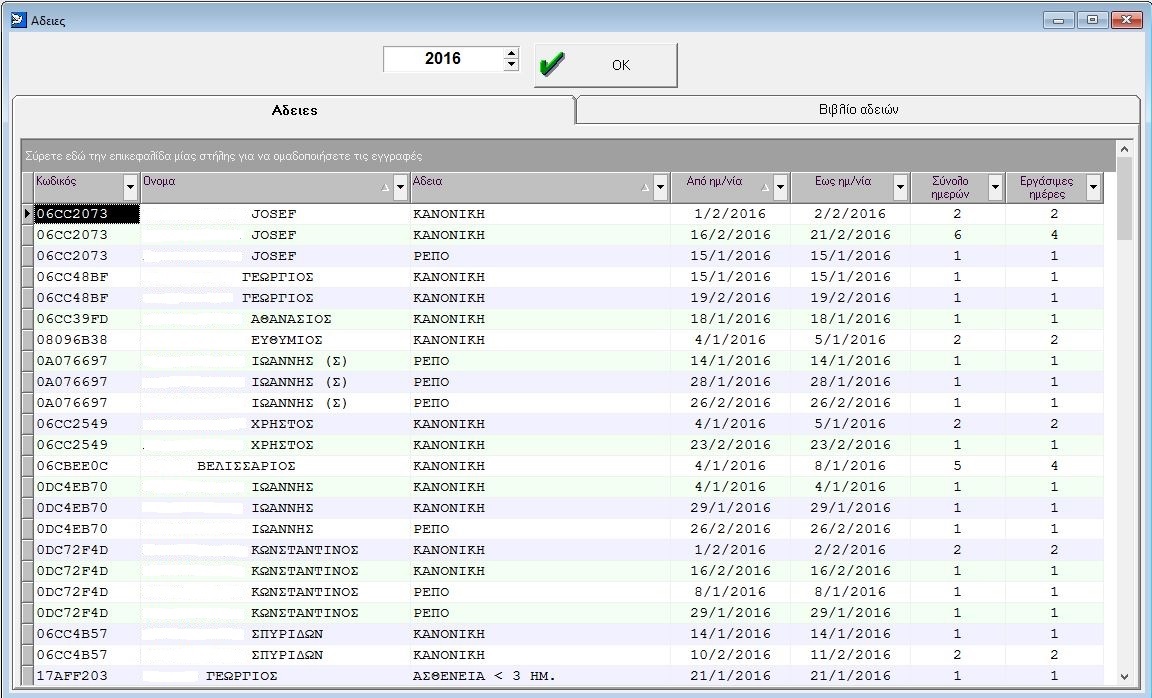Expand the Άδεια column filter dropdown
This screenshot has height=698, width=1152.
click(x=660, y=188)
